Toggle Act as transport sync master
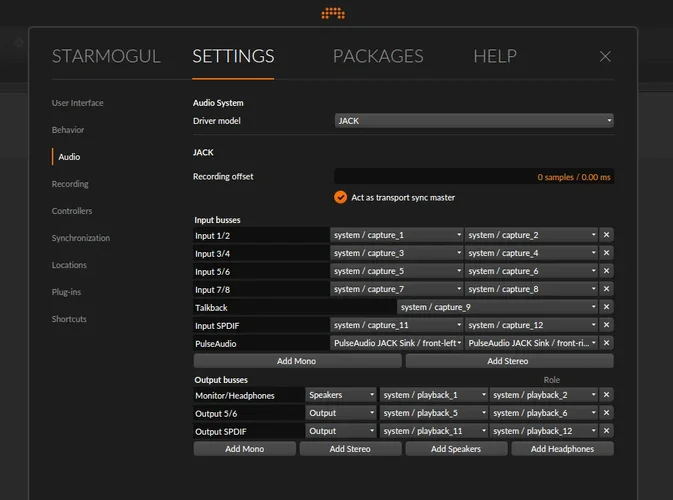The height and width of the screenshot is (500, 673). 341,197
